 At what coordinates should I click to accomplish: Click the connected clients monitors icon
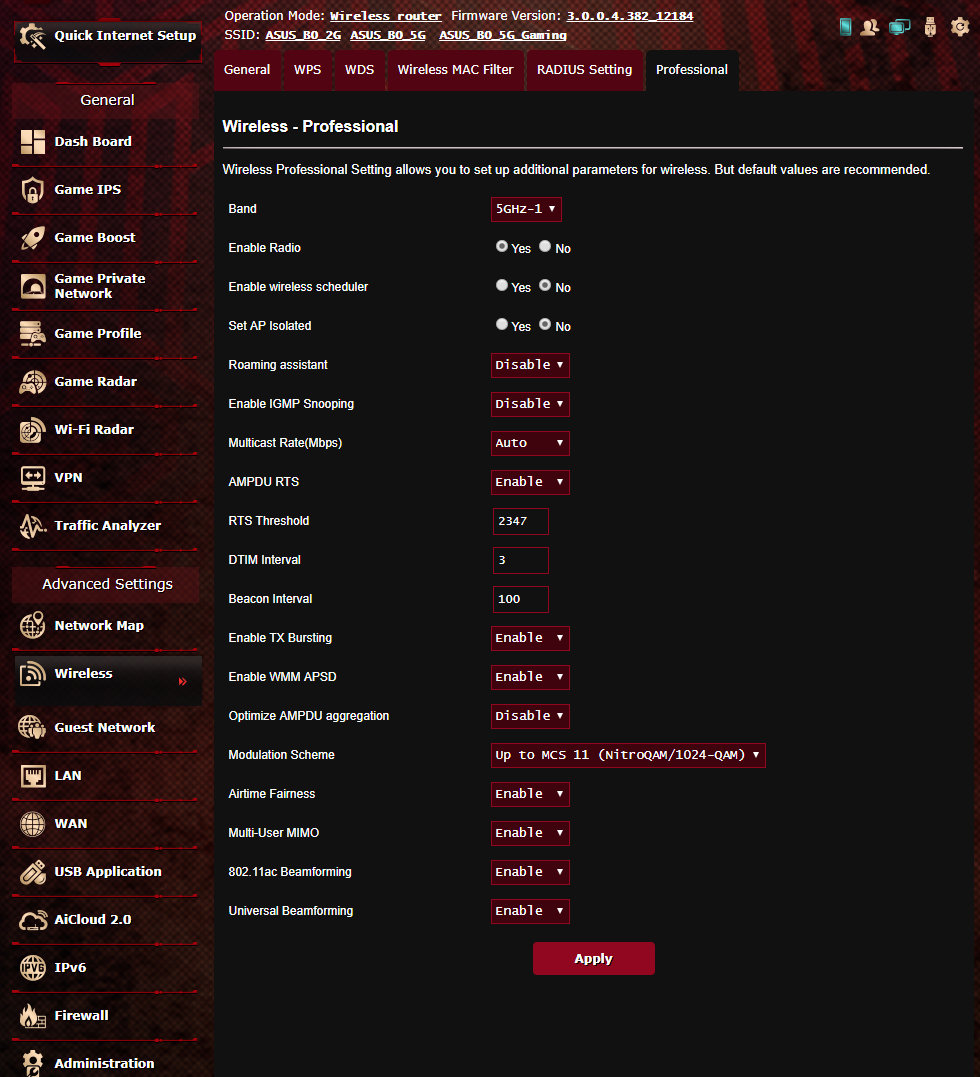(900, 27)
